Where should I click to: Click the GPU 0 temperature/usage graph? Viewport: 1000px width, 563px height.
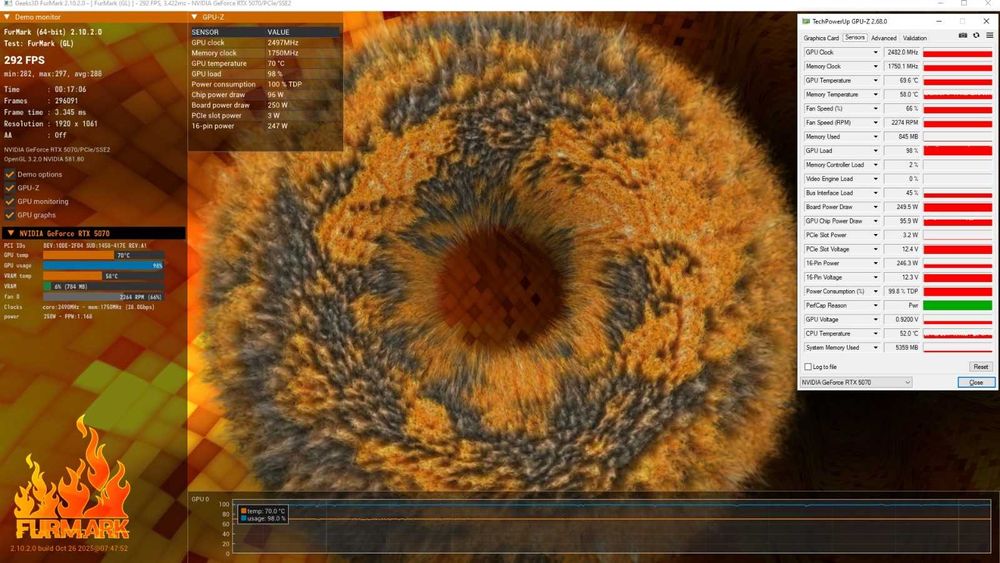(x=611, y=526)
